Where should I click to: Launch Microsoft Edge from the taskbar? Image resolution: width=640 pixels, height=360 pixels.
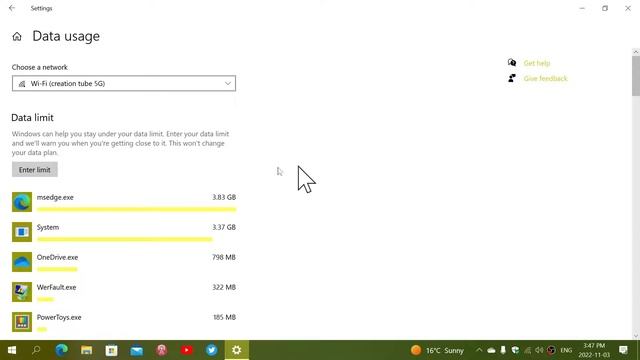point(62,350)
